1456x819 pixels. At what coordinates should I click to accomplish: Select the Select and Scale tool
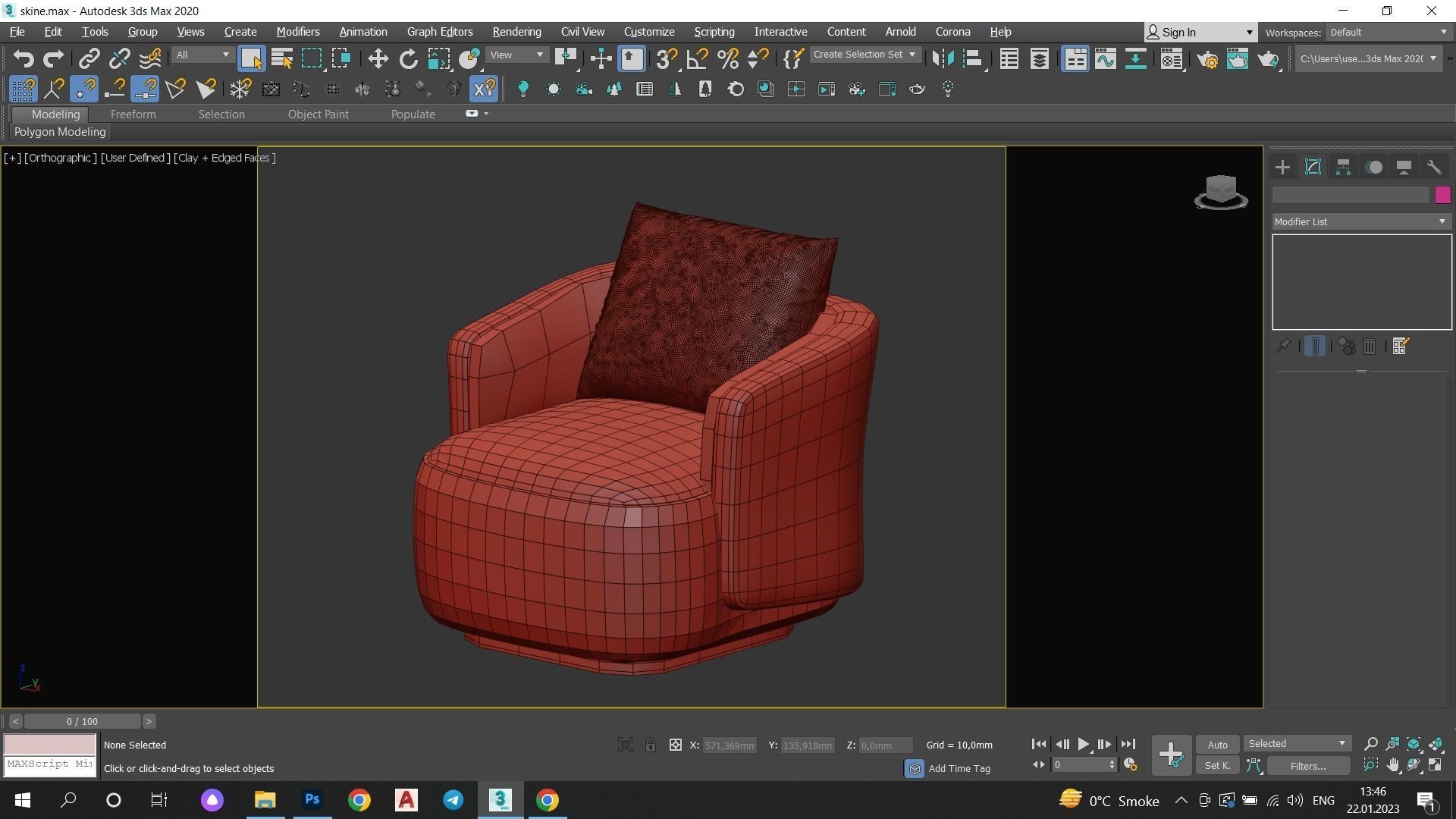coord(438,58)
